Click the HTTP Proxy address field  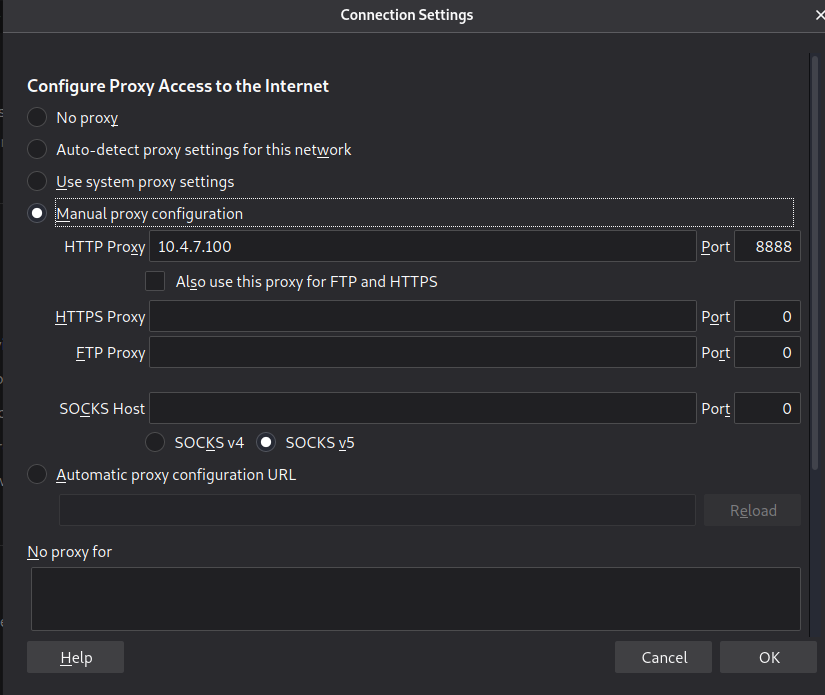(x=422, y=247)
